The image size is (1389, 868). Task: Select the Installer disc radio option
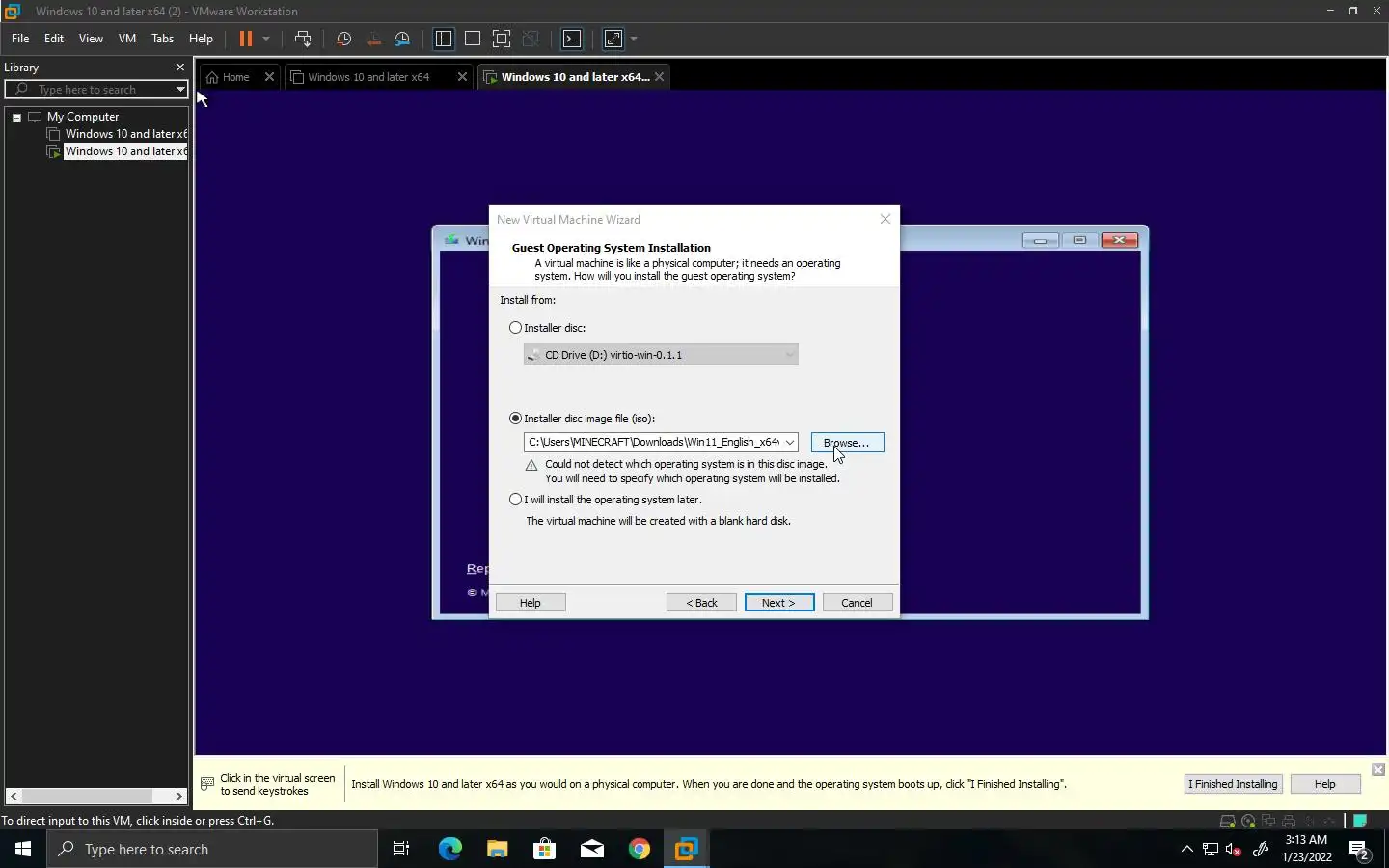516,328
